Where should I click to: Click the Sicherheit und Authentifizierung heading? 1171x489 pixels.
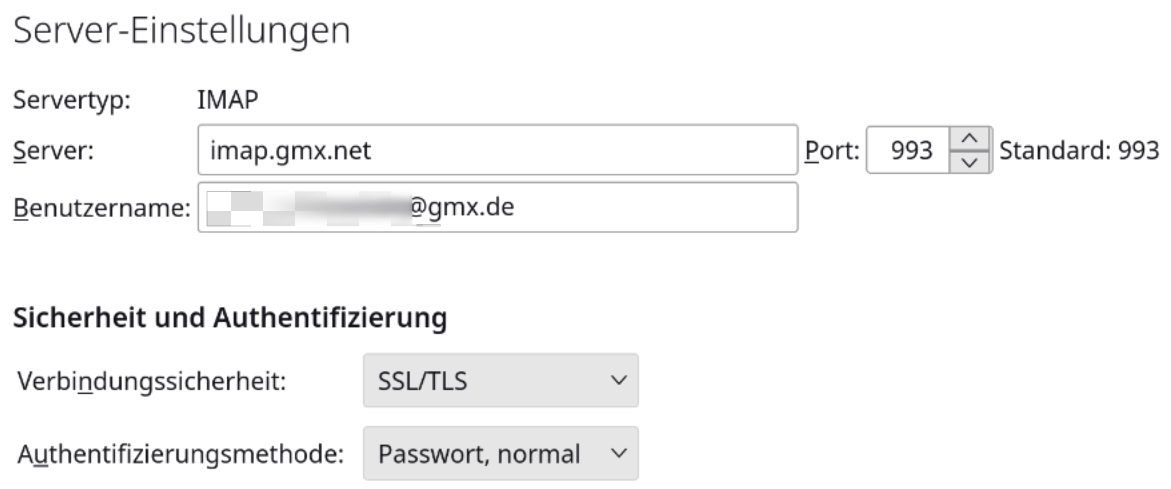(228, 319)
